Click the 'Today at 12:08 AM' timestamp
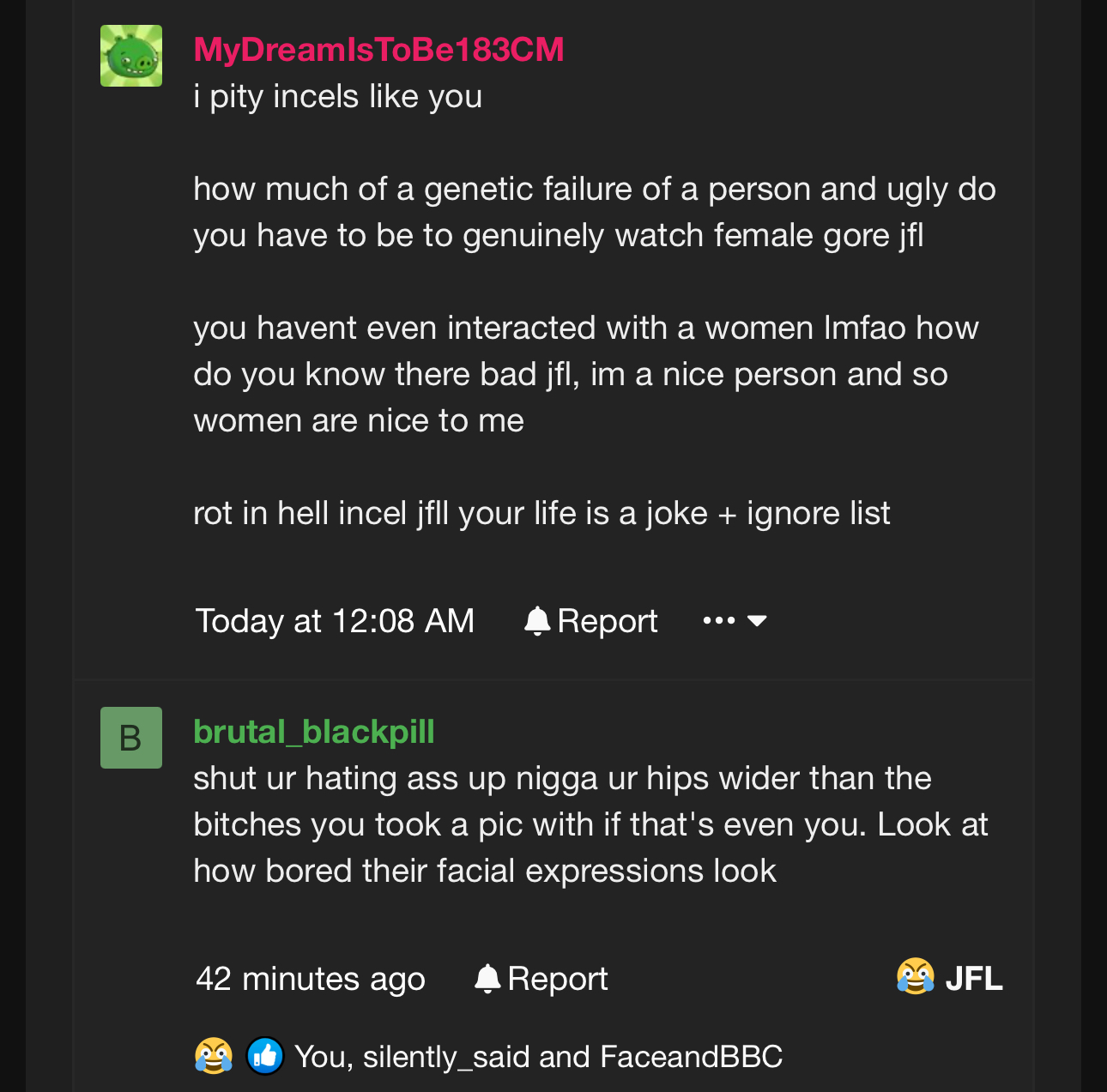1107x1092 pixels. tap(335, 621)
